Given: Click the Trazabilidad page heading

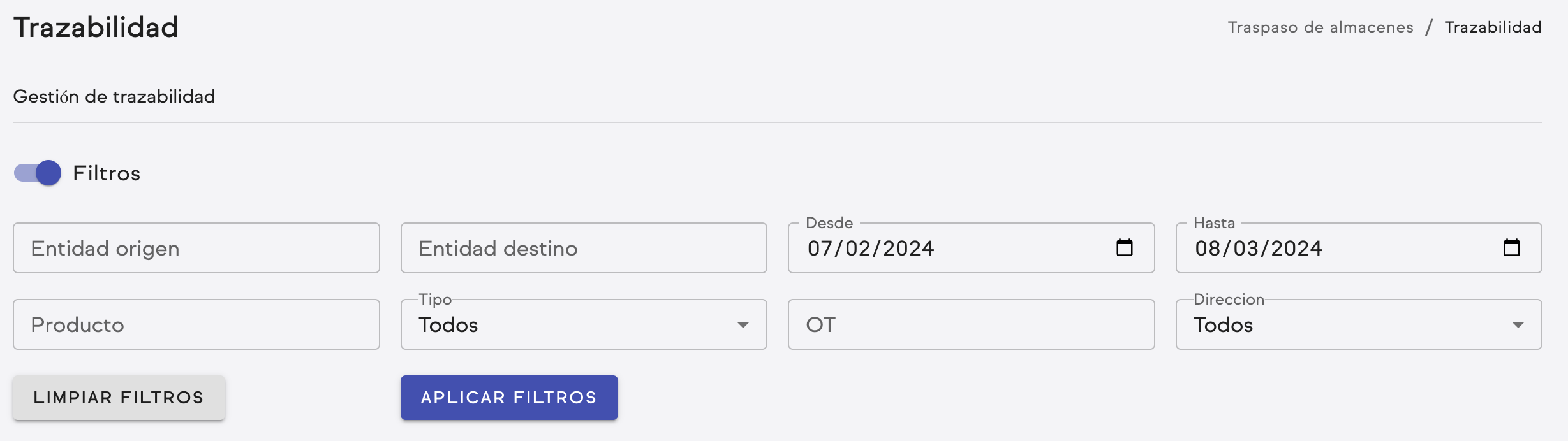Looking at the screenshot, I should (96, 27).
